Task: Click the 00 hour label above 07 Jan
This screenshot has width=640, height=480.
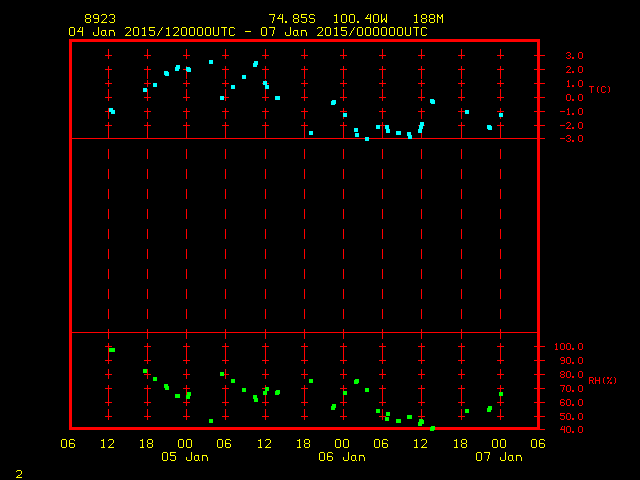Action: [499, 444]
